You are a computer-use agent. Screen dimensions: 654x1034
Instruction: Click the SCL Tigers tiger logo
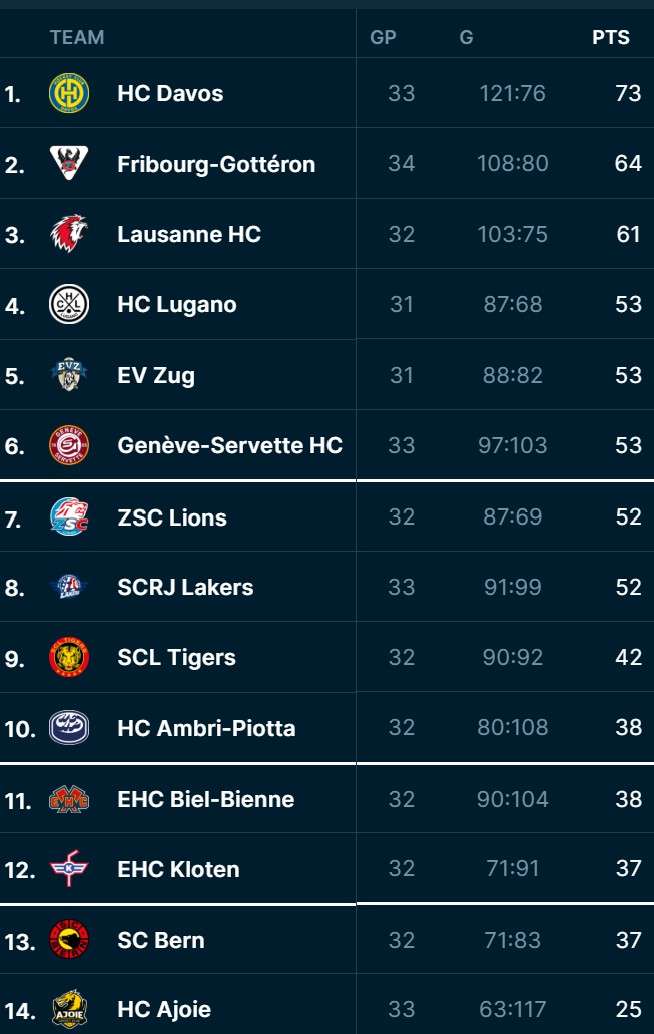click(x=69, y=657)
